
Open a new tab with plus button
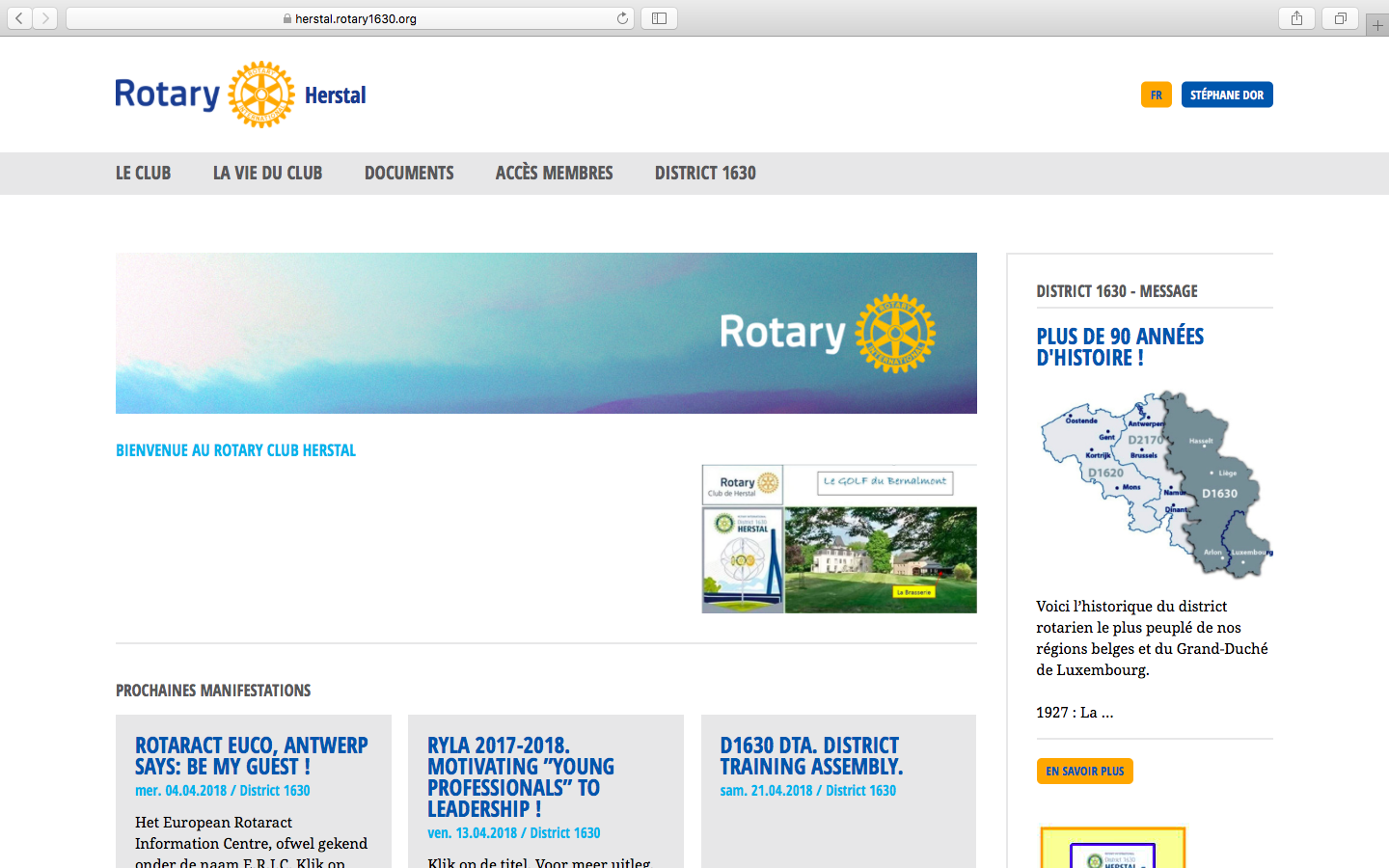tap(1377, 26)
